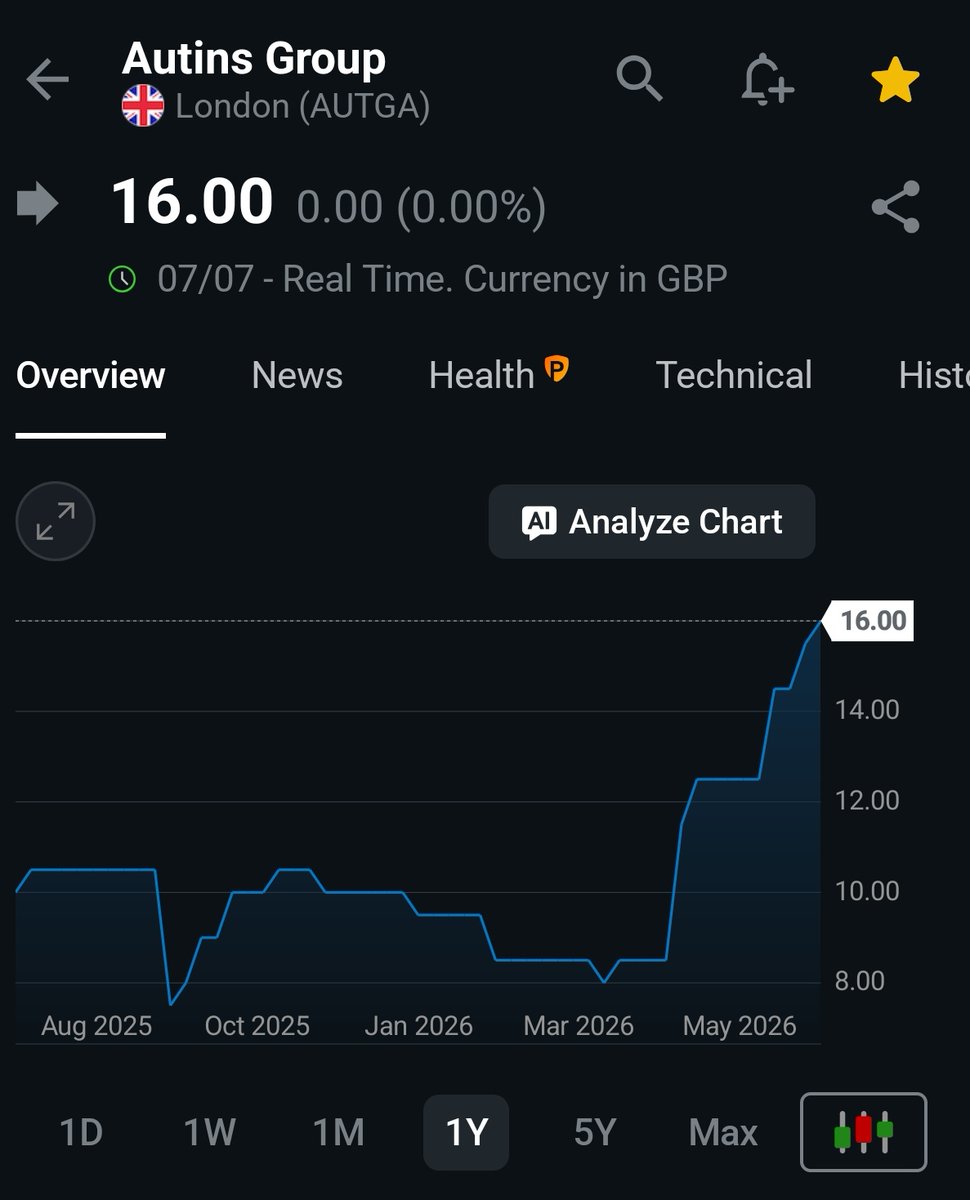Image resolution: width=970 pixels, height=1200 pixels.
Task: Tap the 12.00 axis label
Action: coord(868,800)
